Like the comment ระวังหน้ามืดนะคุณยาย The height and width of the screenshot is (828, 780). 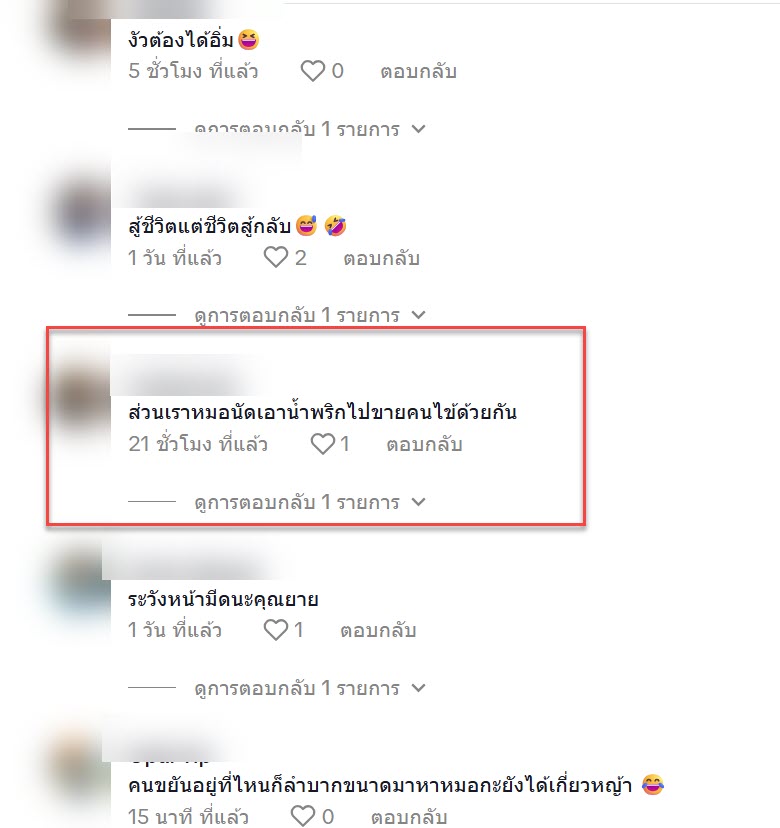276,630
